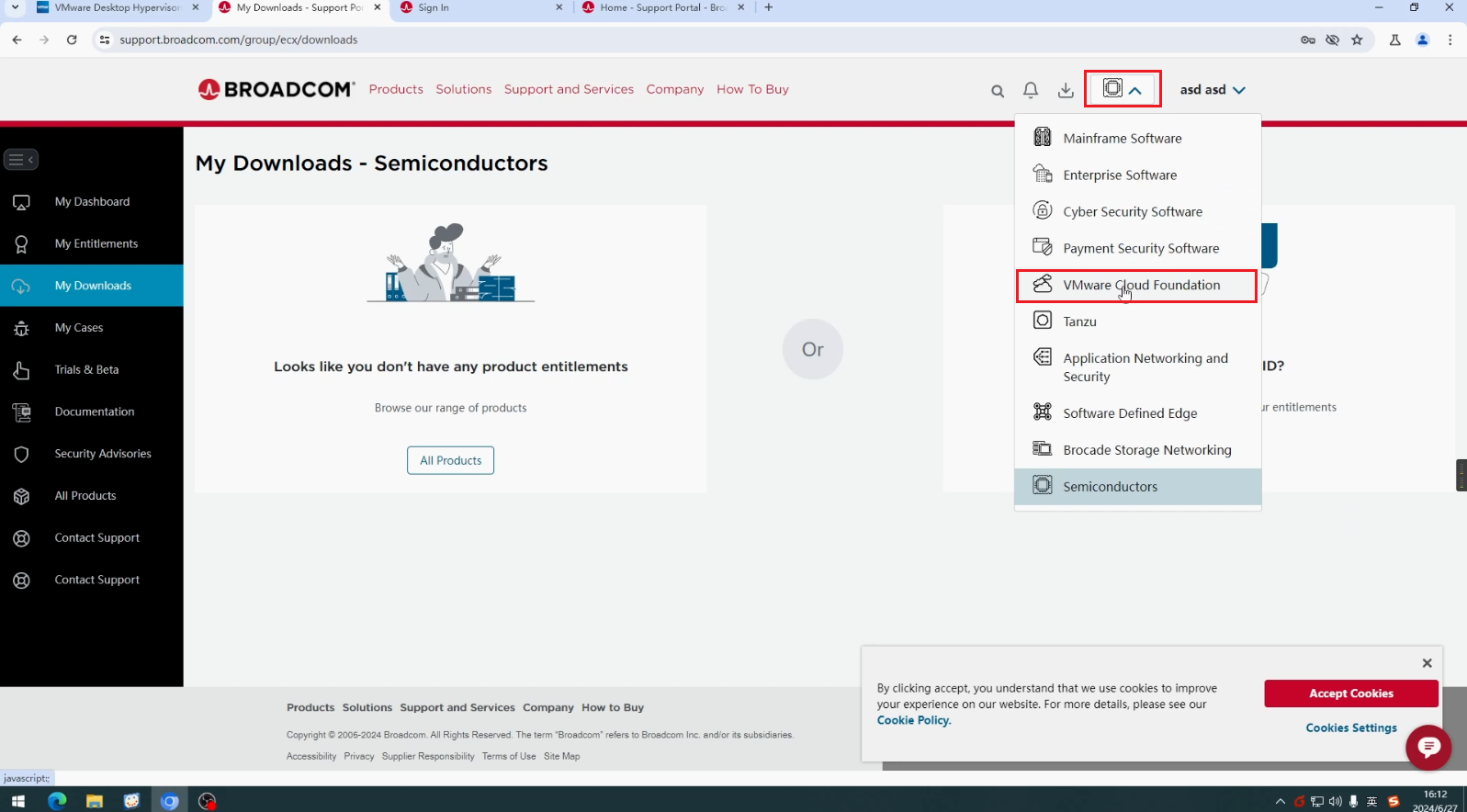Open the Cookie Policy link
Image resolution: width=1467 pixels, height=812 pixels.
(913, 720)
